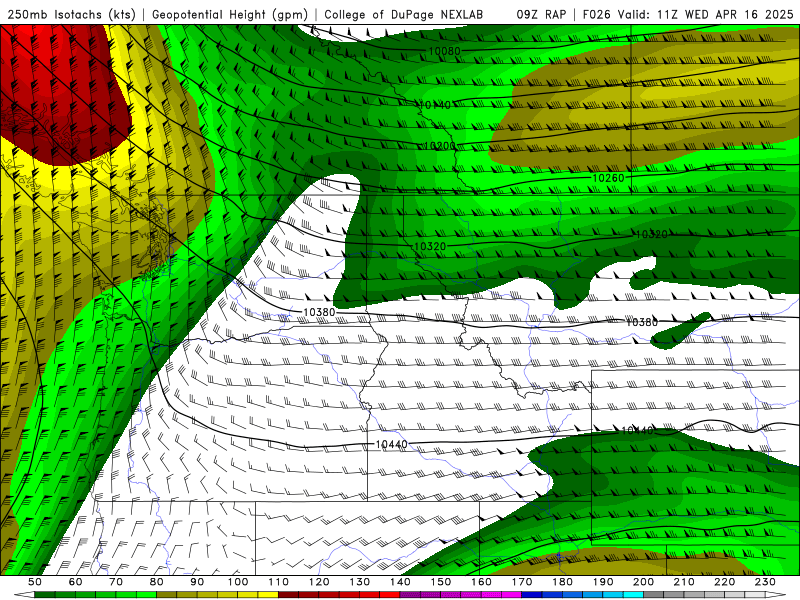Select the cyan swatch ending at 200
Viewport: 800px width, 600px height.
pyautogui.click(x=634, y=595)
